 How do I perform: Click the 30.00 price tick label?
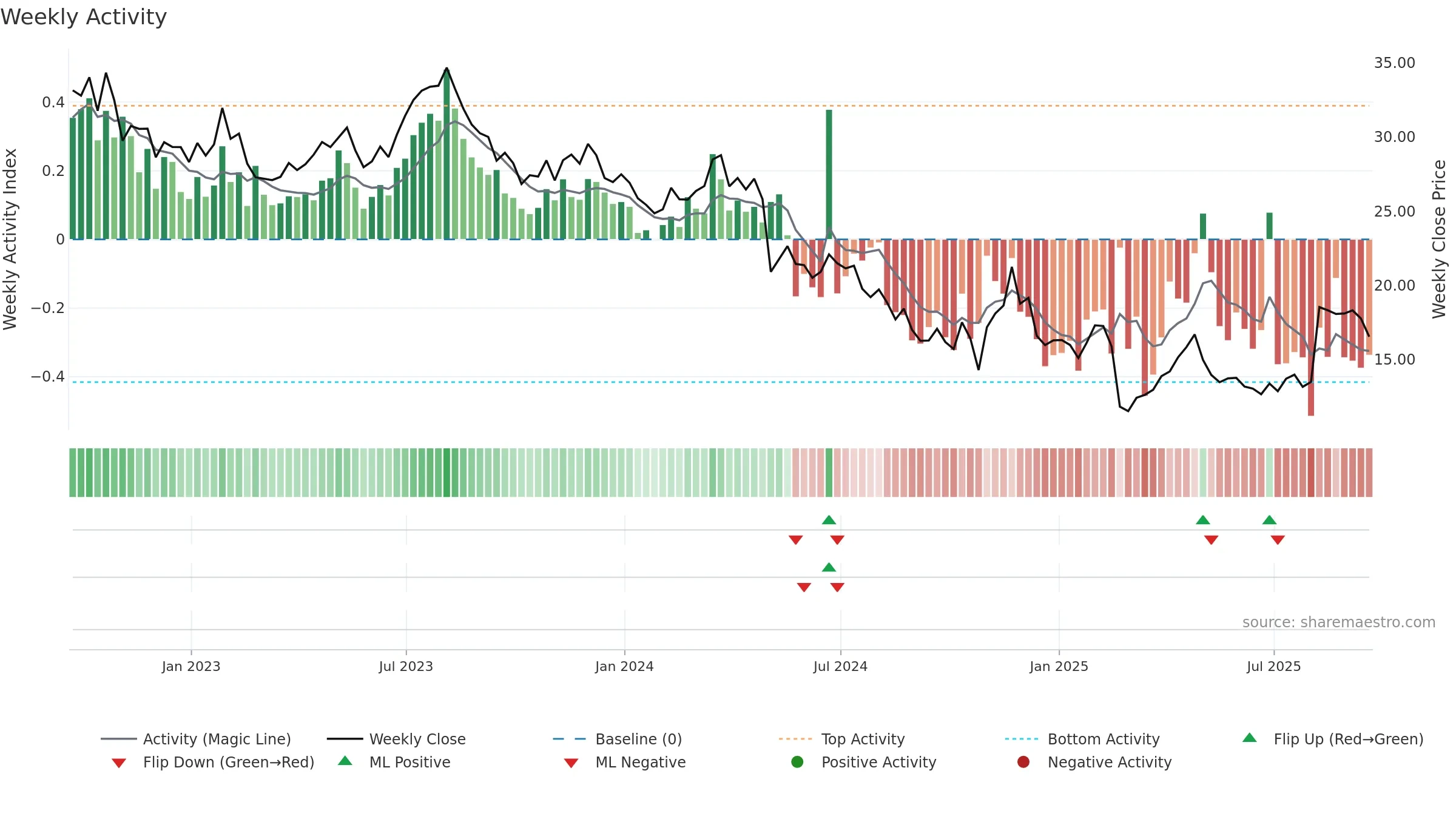pos(1394,136)
